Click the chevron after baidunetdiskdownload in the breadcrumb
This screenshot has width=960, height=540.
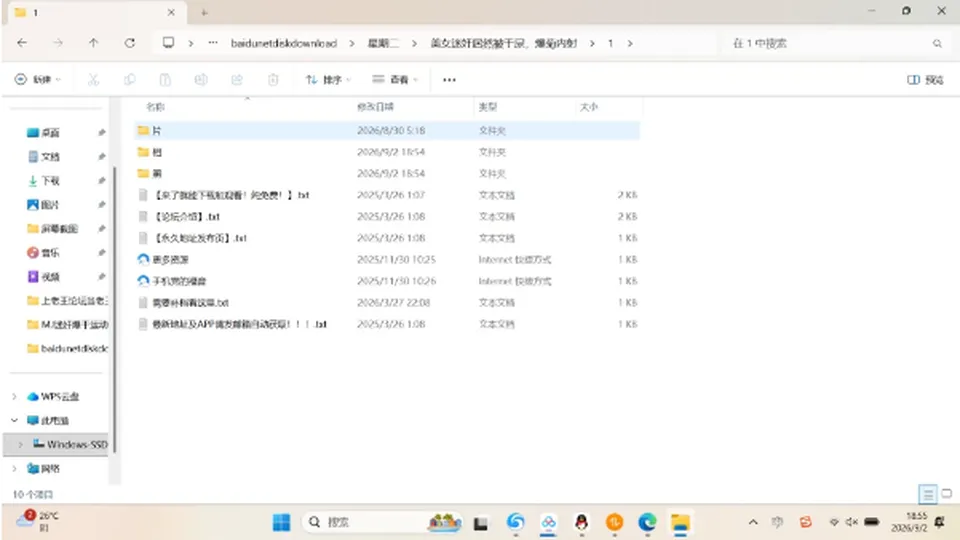pyautogui.click(x=351, y=43)
